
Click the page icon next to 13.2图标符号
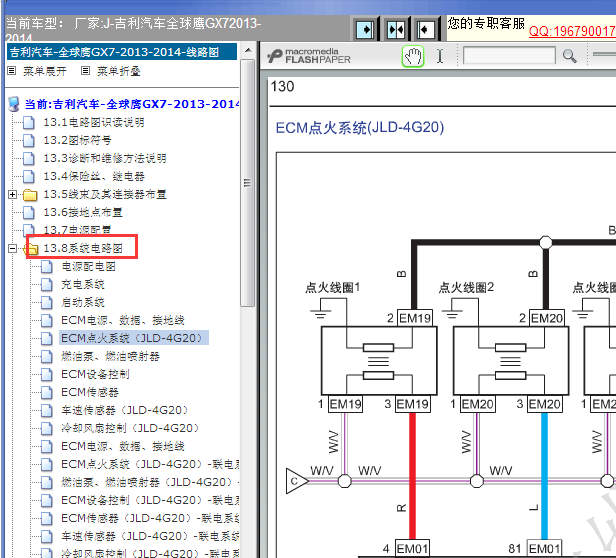coord(29,140)
